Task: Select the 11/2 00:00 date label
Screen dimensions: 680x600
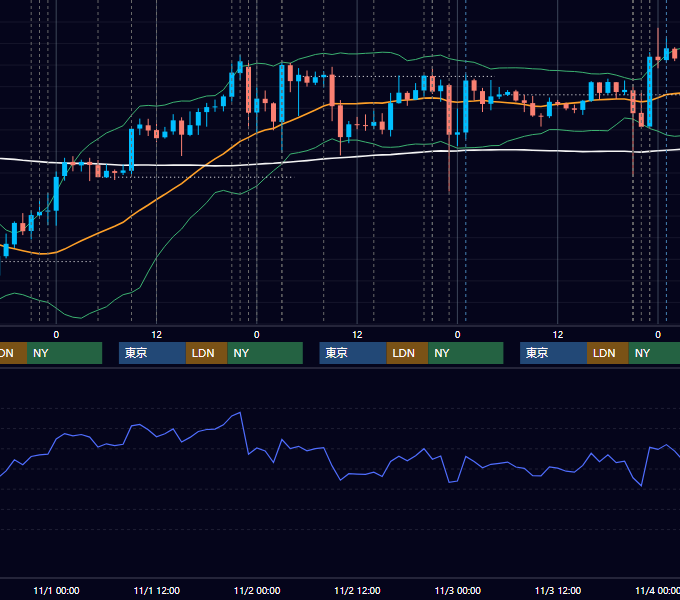Action: coord(257,590)
